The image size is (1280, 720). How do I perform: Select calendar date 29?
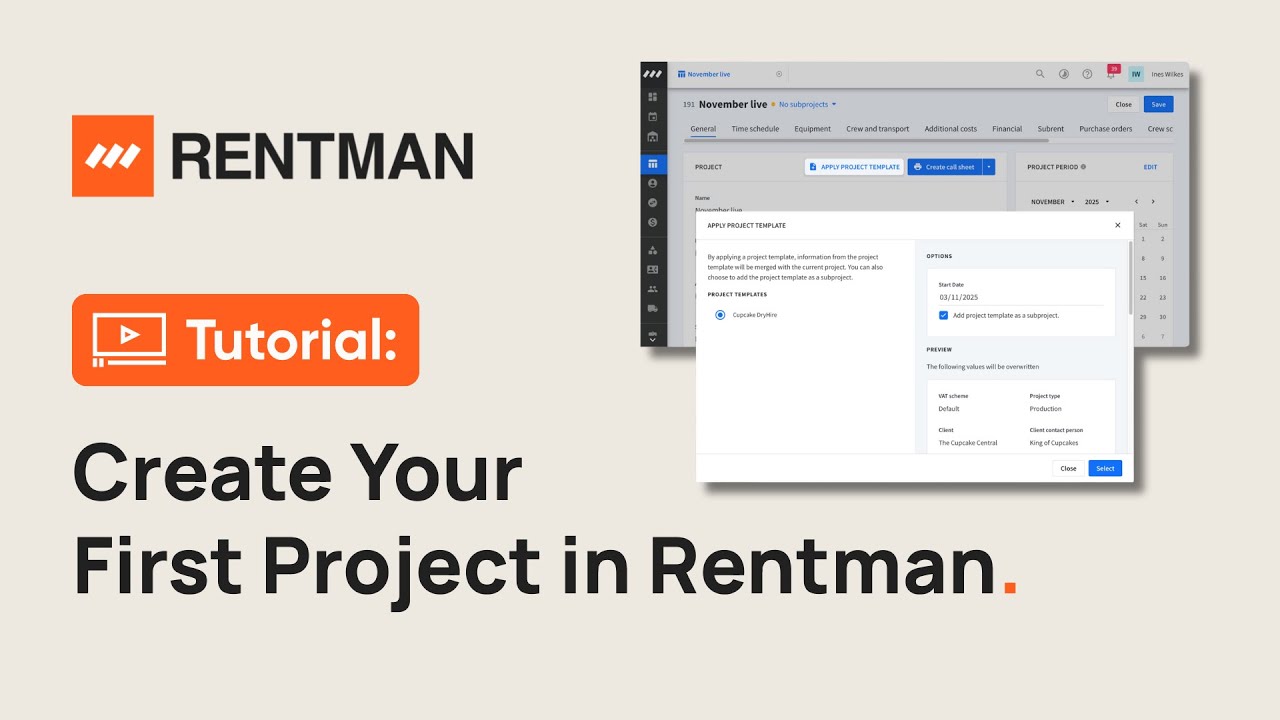[x=1143, y=317]
